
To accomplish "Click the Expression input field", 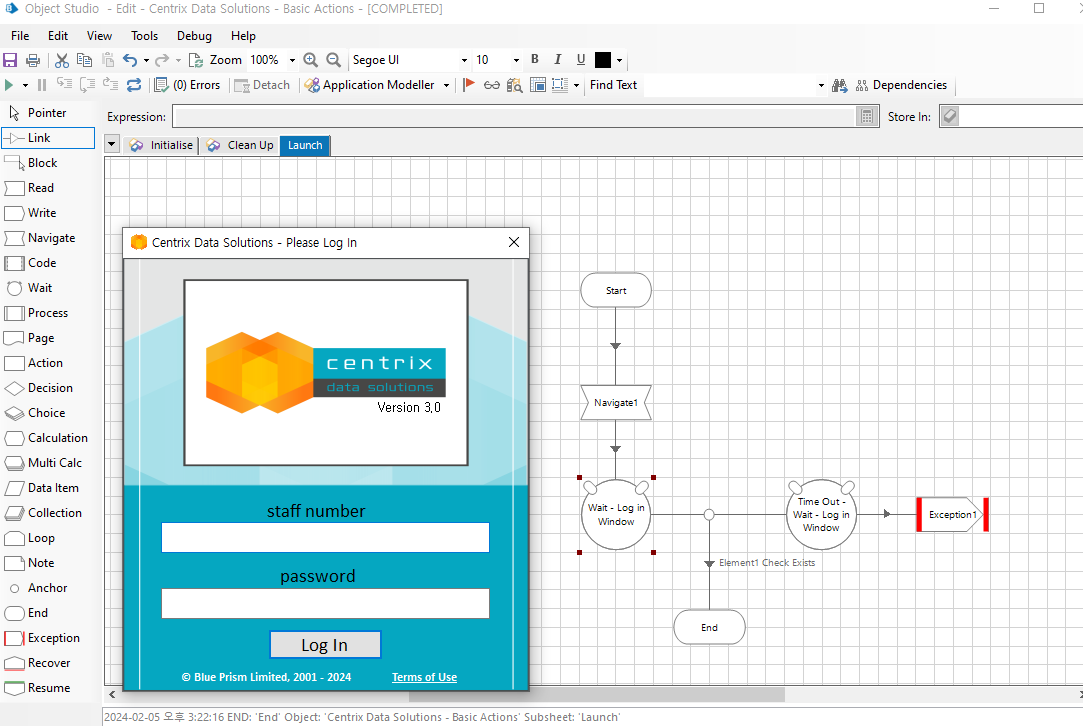I will [x=514, y=117].
